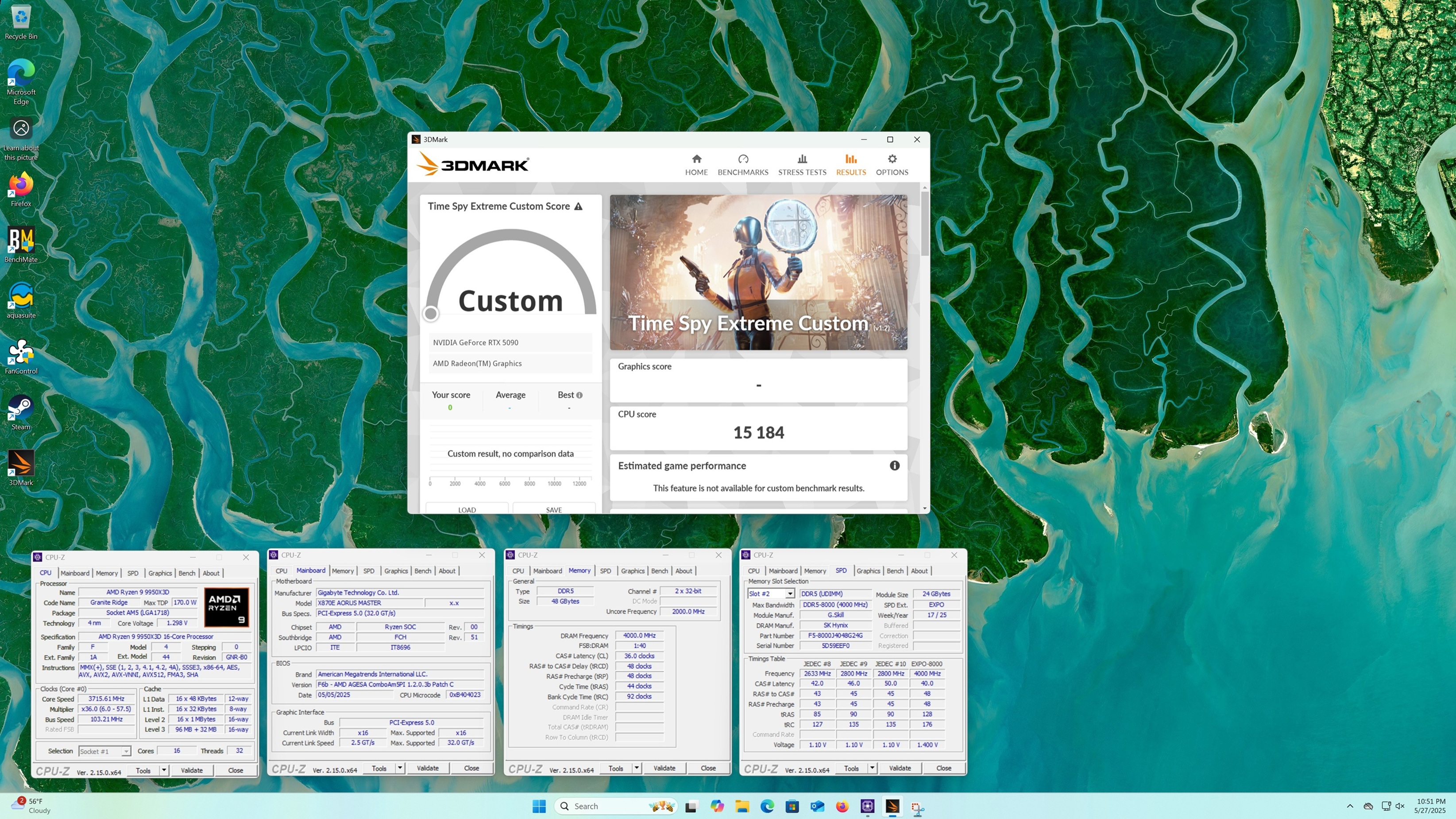The width and height of the screenshot is (1456, 819).
Task: Expand Tools arrow in the CPU-Z CPU window
Action: click(163, 770)
